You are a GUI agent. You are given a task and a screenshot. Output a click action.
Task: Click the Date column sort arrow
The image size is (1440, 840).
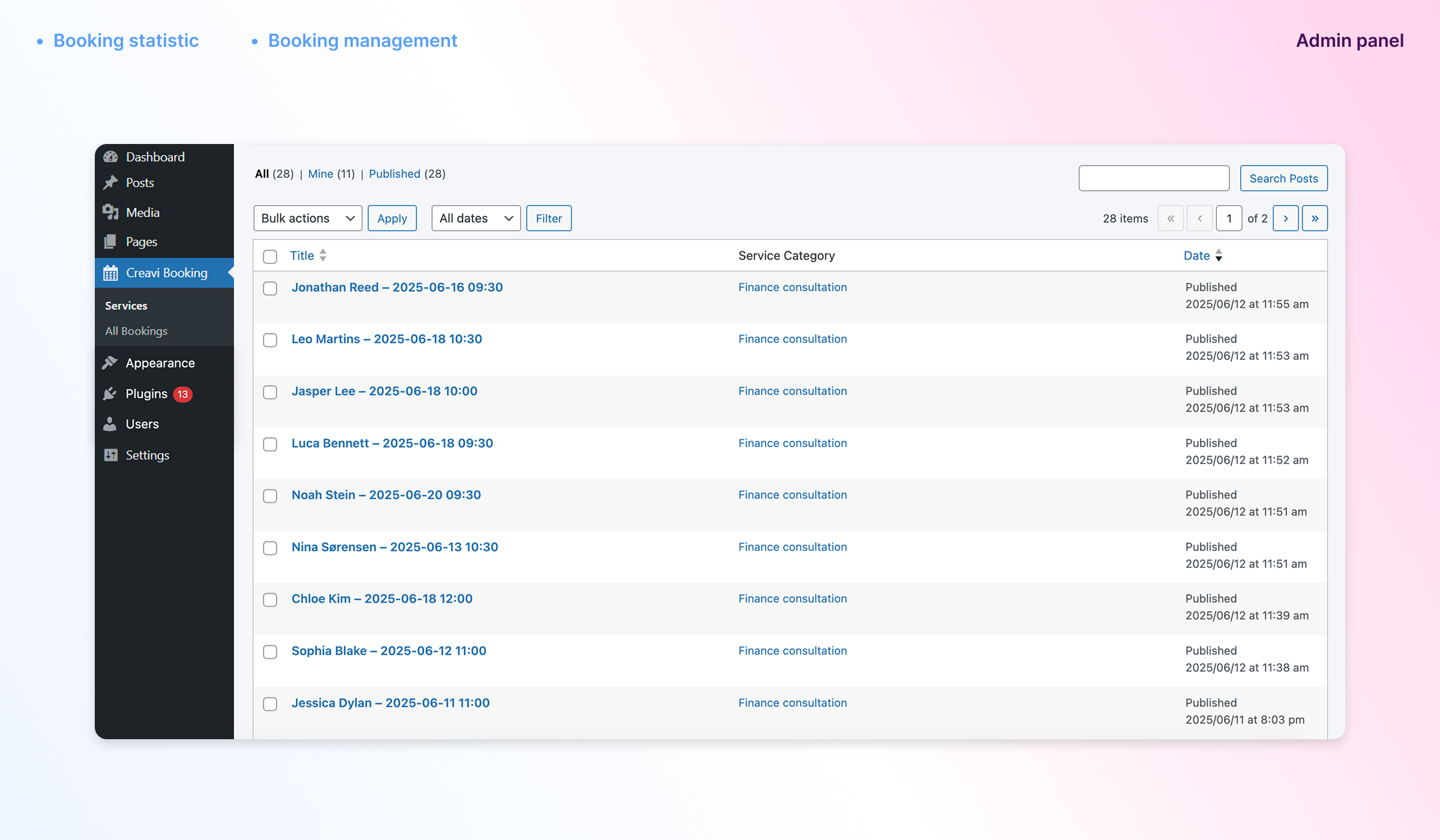[1219, 256]
